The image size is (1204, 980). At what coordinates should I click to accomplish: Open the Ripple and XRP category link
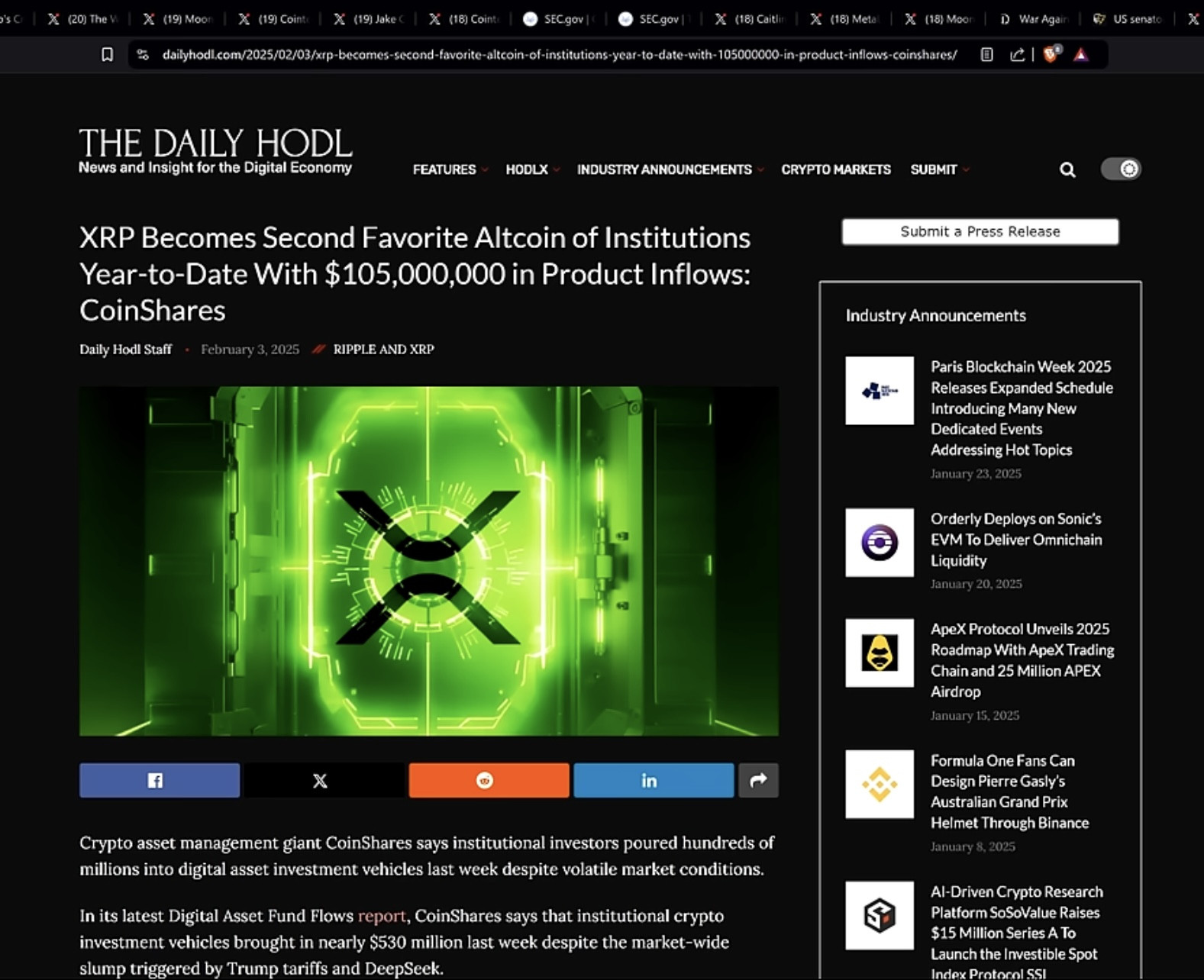click(x=383, y=350)
